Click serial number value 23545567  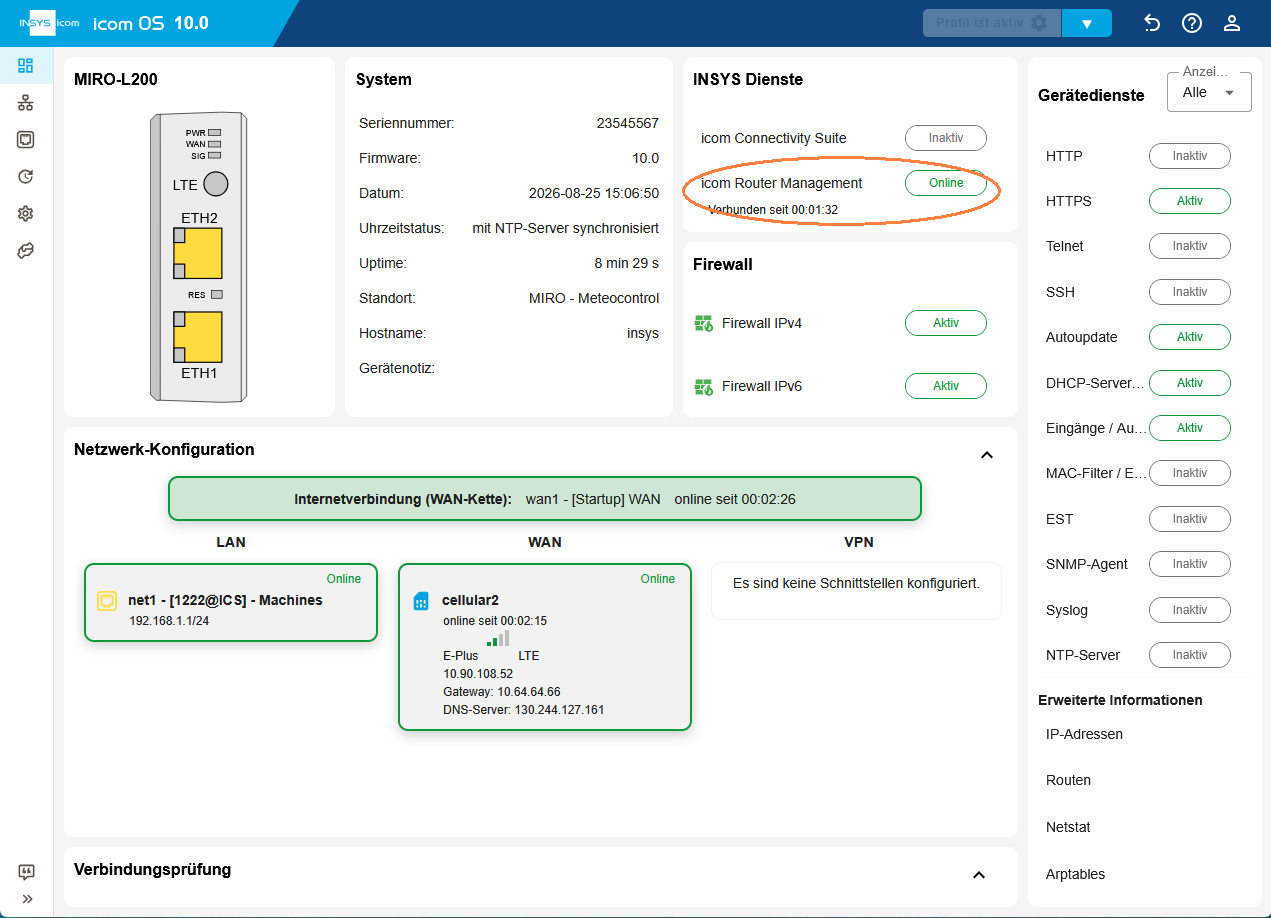point(628,123)
